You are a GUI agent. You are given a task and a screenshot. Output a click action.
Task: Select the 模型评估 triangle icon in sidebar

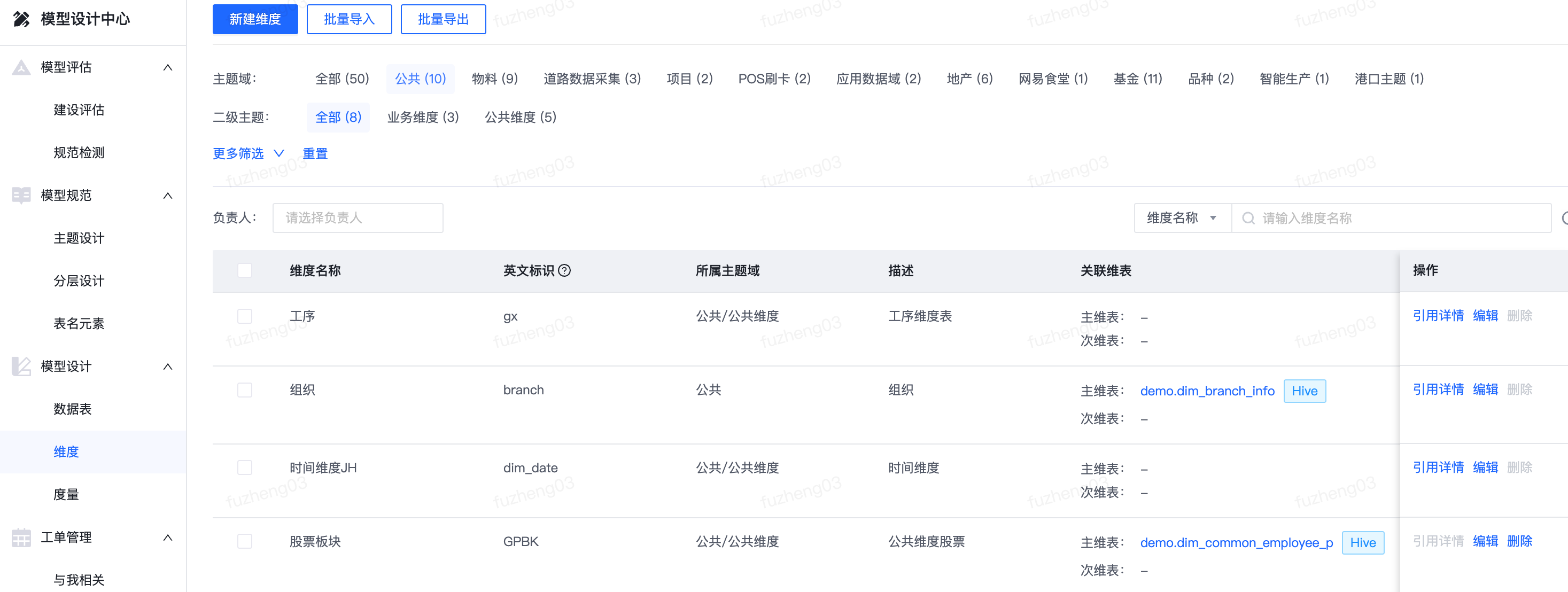tap(21, 67)
